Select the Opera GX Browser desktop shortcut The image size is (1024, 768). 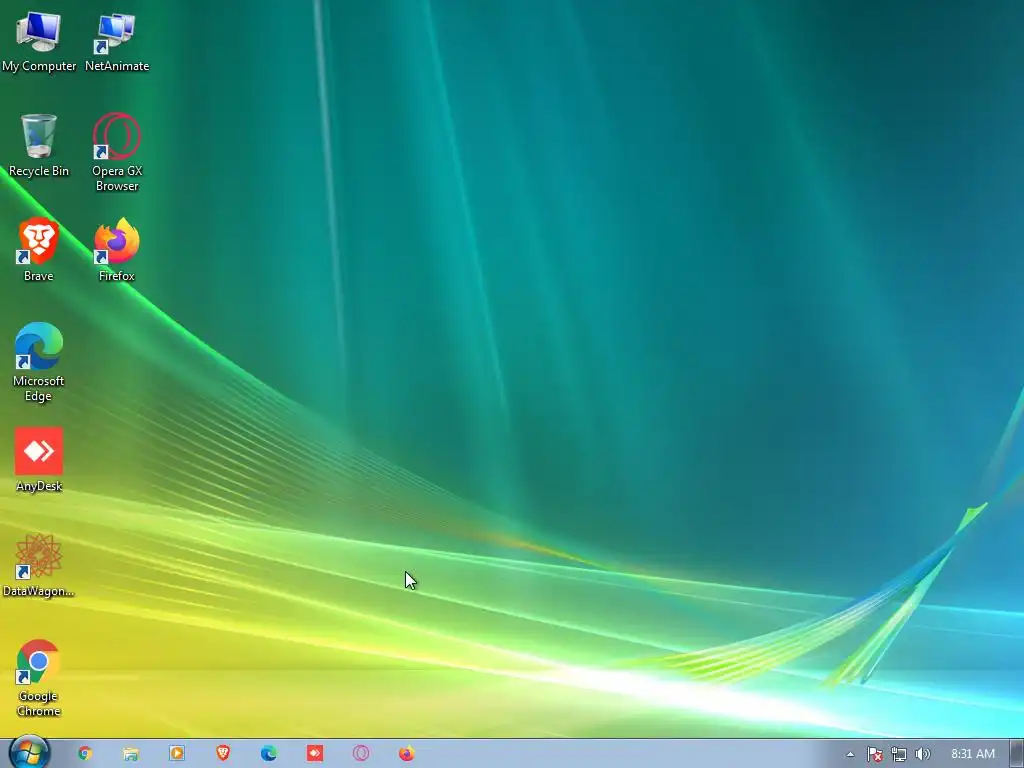[117, 153]
